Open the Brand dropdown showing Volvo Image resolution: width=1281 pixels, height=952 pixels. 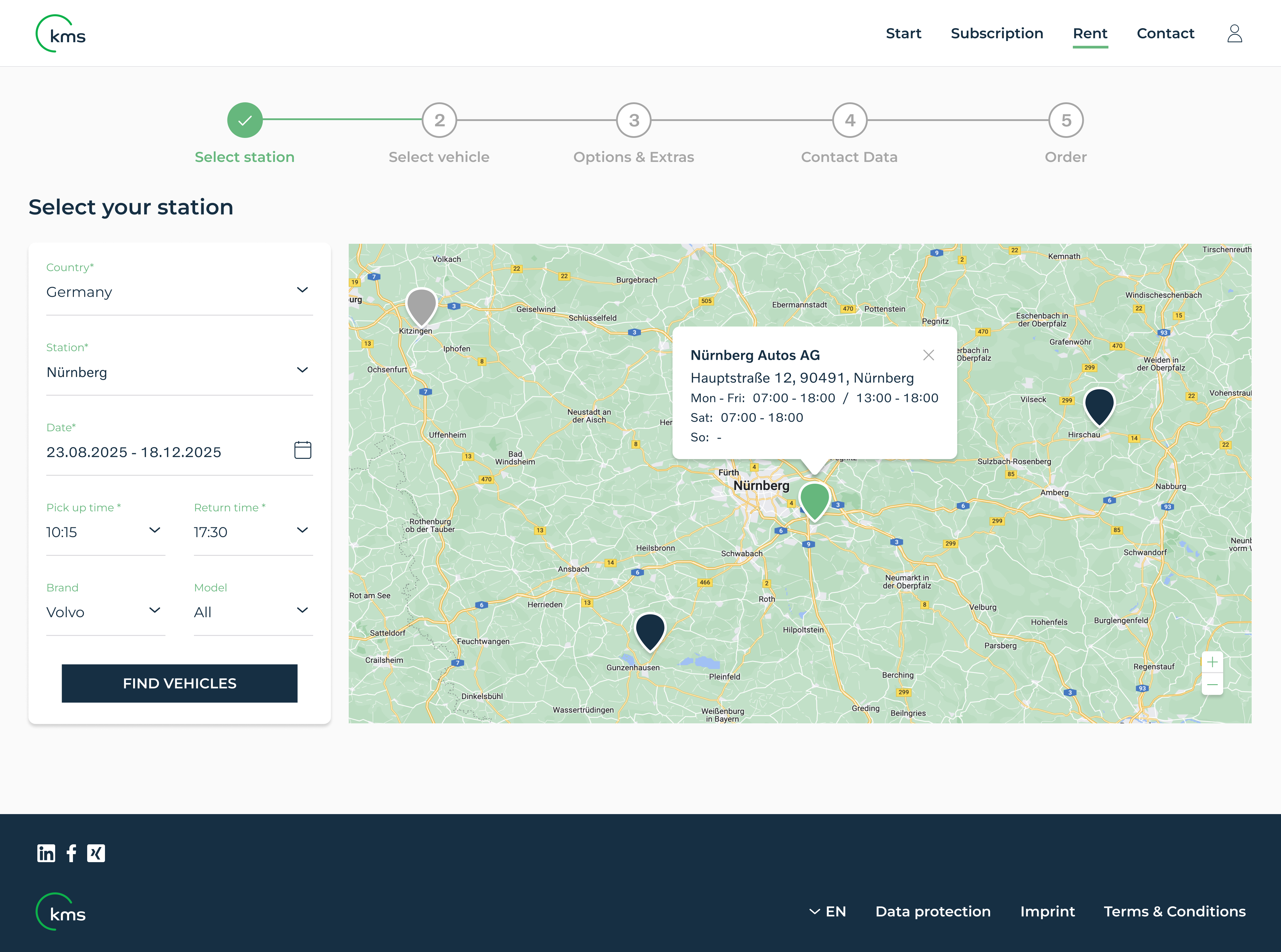[106, 612]
